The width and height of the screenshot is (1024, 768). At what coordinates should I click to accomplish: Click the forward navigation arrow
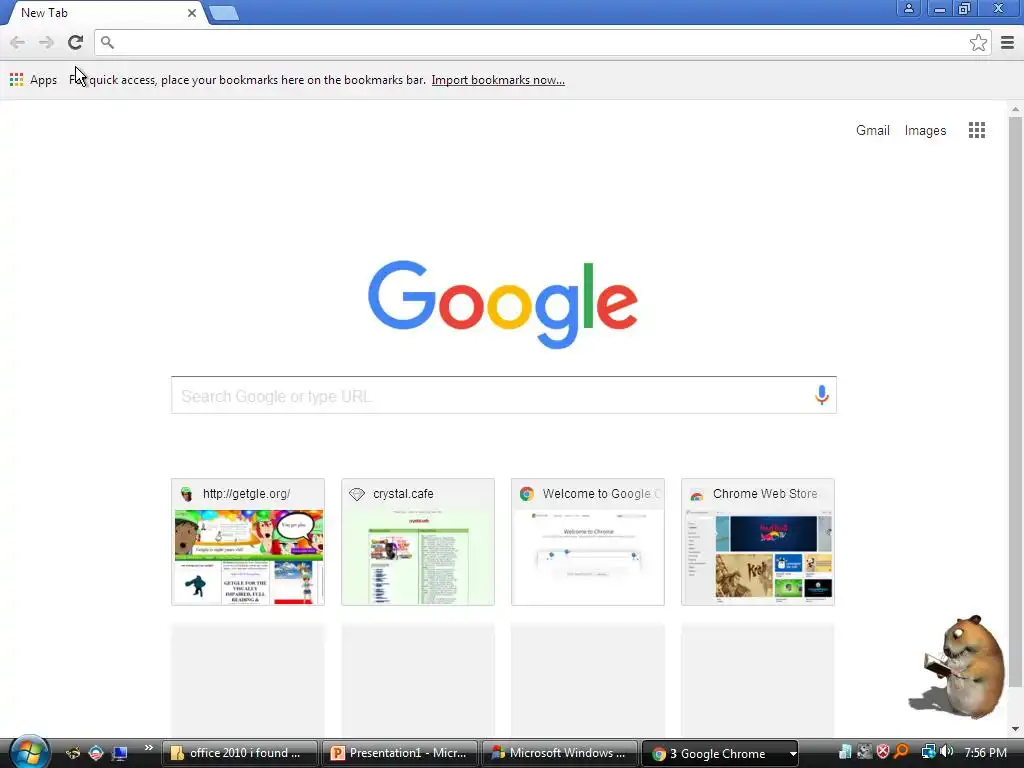[46, 42]
